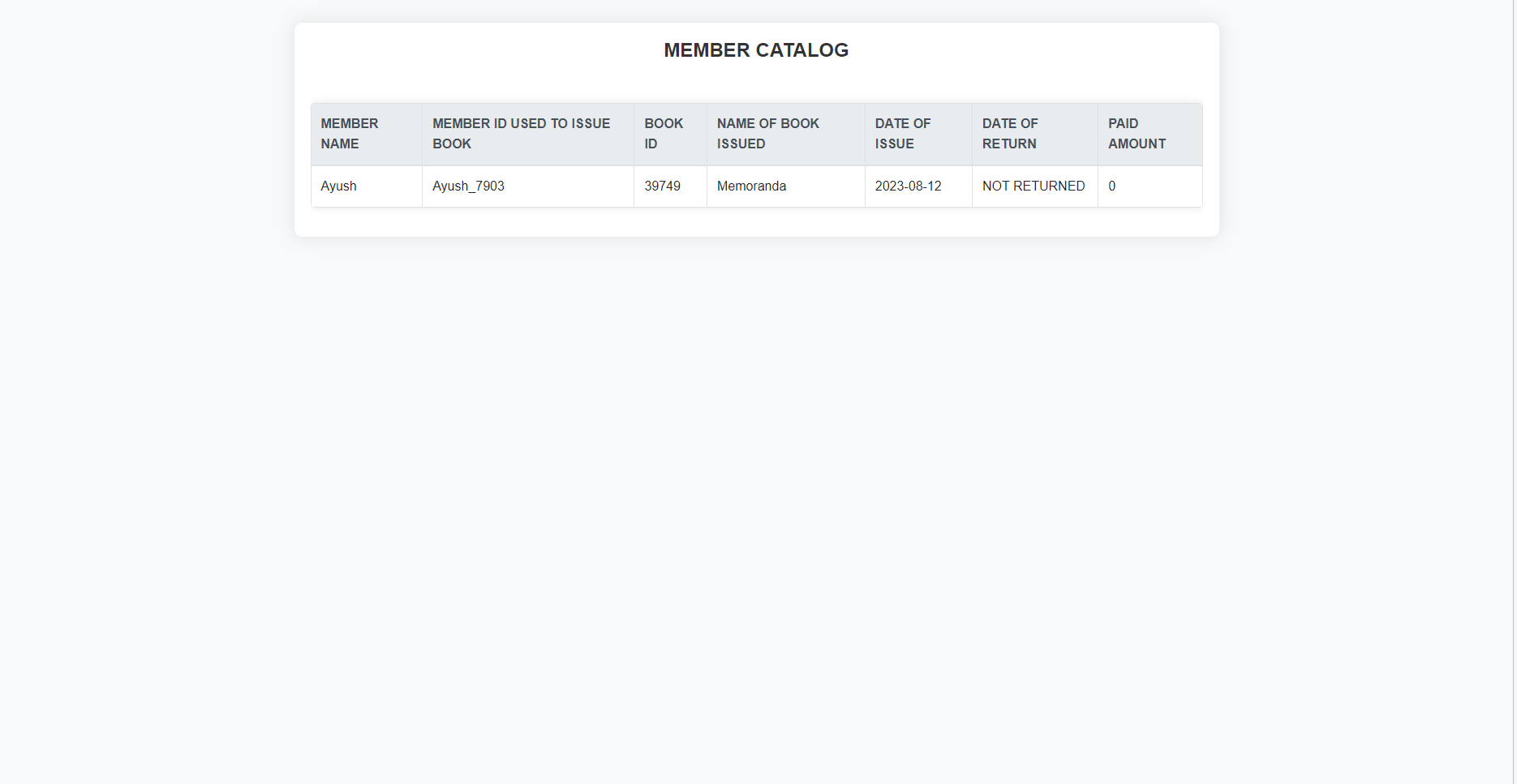Click the DATE OF RETURN column header

1010,134
